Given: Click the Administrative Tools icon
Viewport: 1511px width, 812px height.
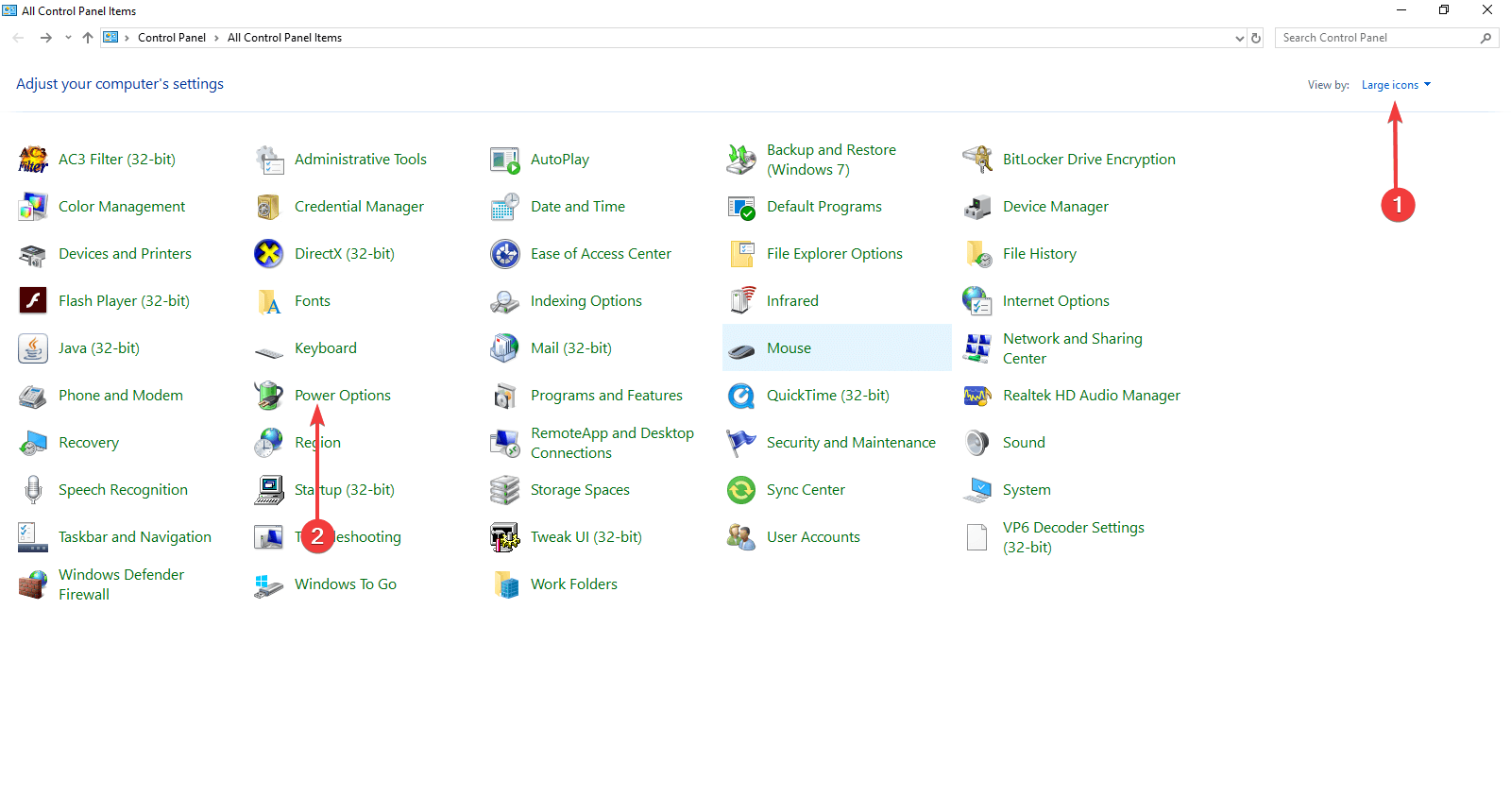Looking at the screenshot, I should [269, 160].
